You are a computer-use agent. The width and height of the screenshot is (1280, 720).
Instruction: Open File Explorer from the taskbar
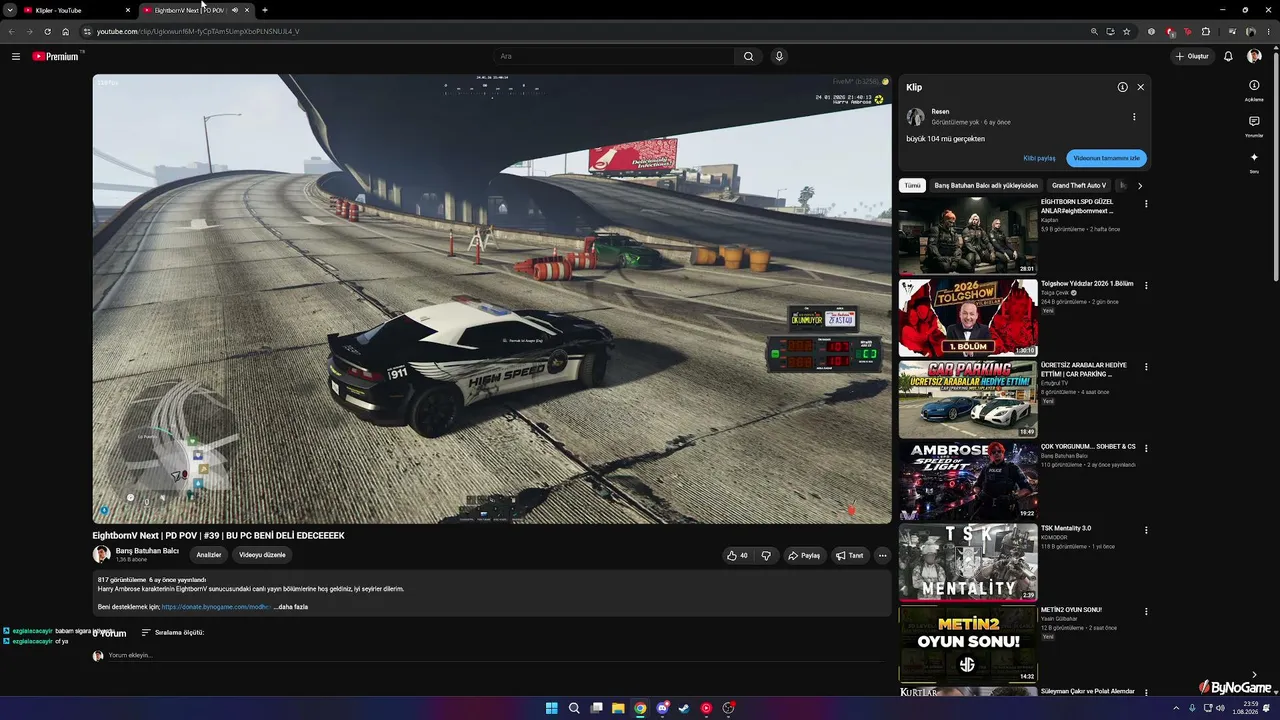(618, 708)
